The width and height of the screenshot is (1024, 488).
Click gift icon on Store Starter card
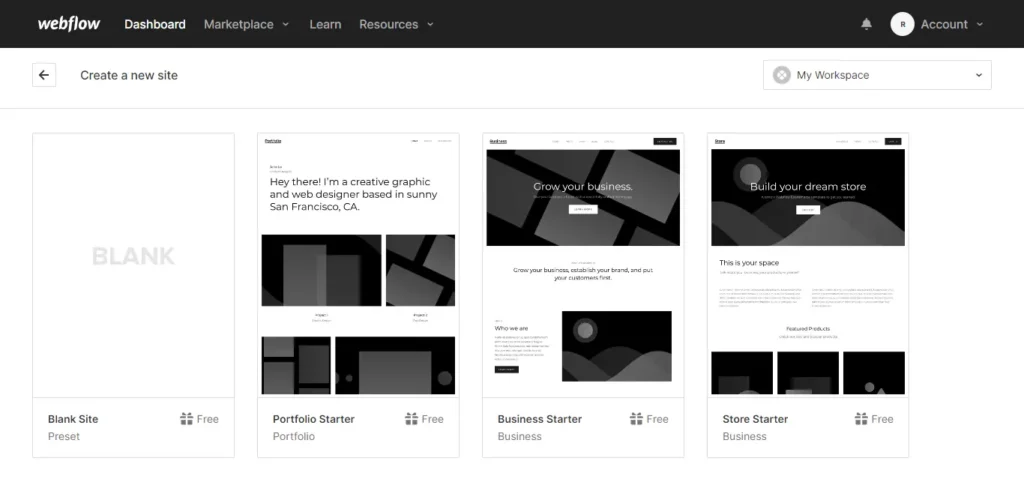(x=861, y=419)
